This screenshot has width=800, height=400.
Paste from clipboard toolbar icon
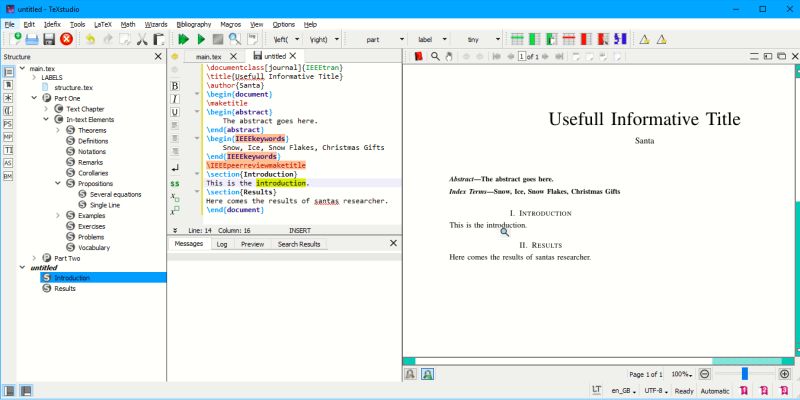pos(159,39)
